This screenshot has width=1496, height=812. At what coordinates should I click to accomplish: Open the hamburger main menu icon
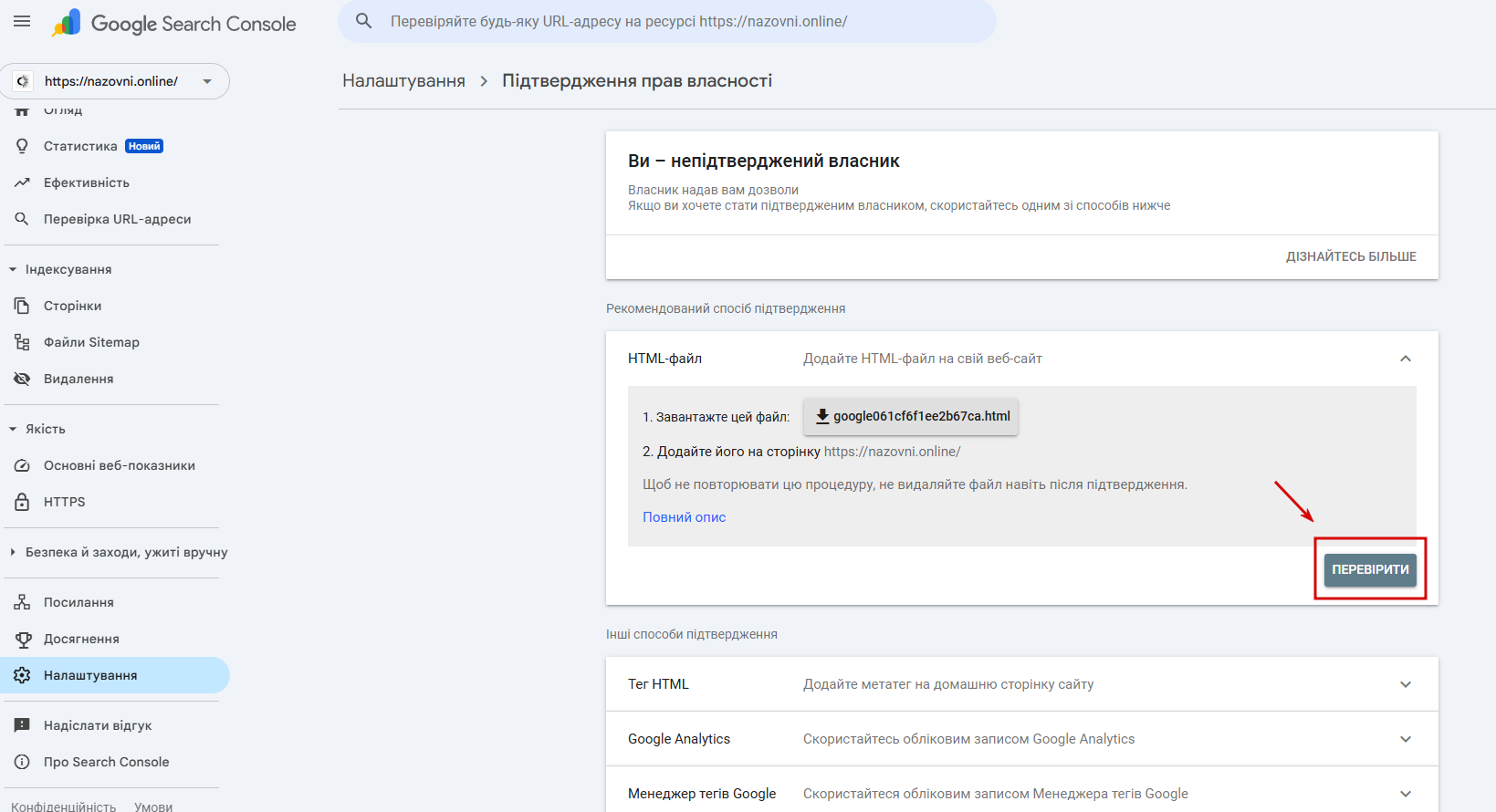(22, 21)
